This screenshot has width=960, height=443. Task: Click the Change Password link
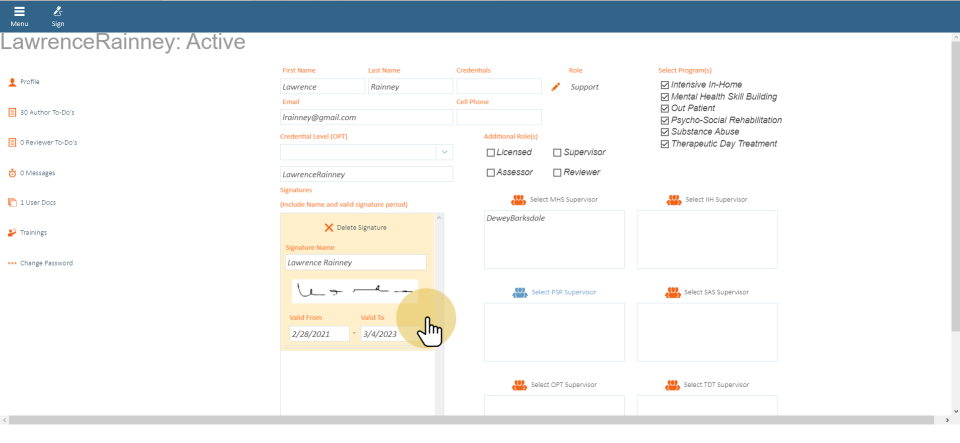tap(46, 263)
